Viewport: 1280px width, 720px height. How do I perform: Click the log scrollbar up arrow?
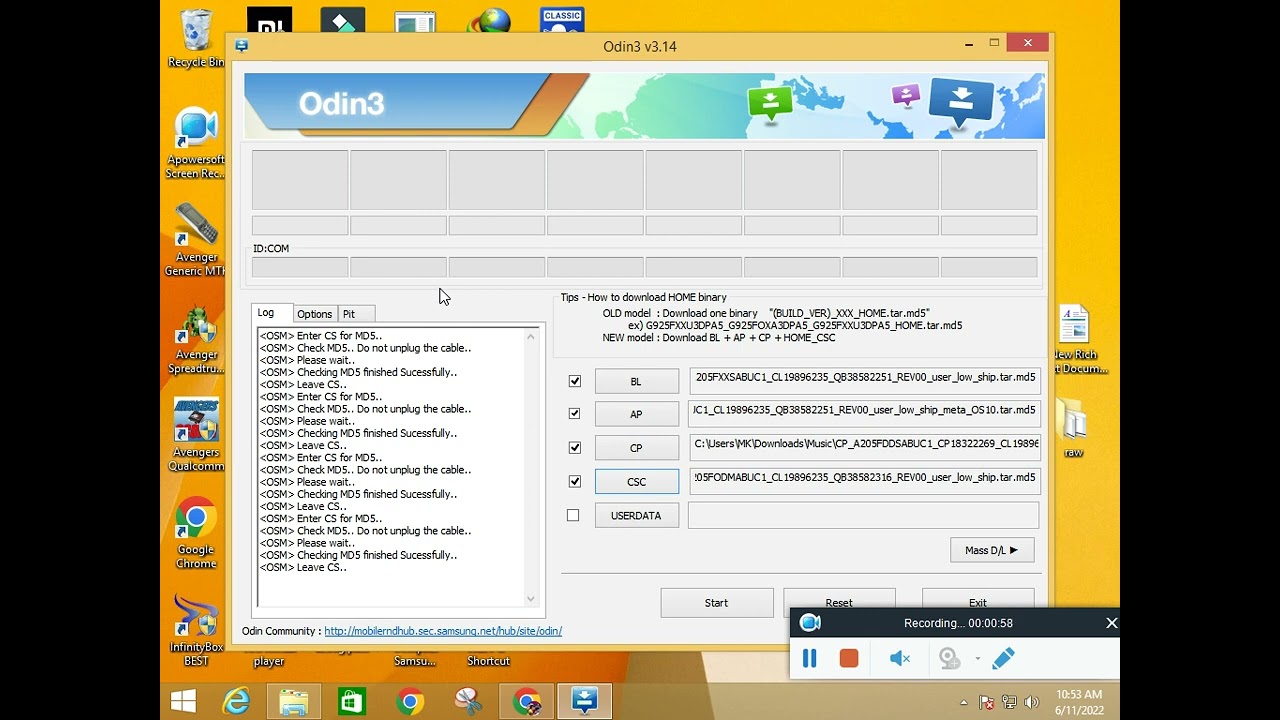(531, 337)
